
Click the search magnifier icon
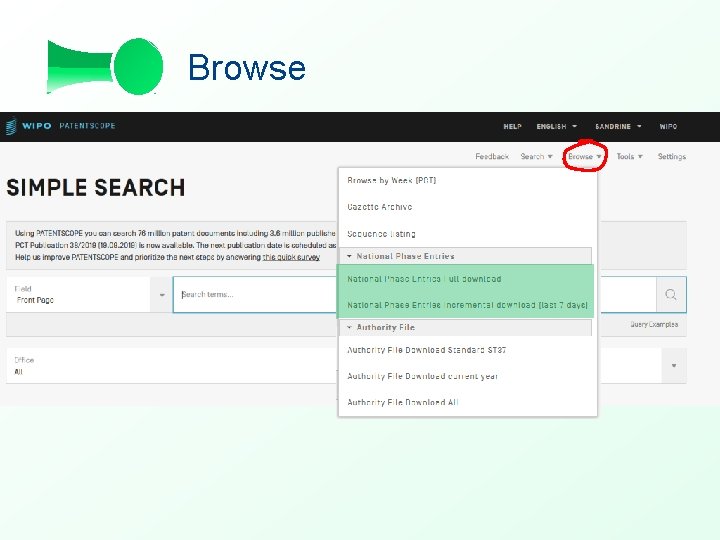click(671, 294)
